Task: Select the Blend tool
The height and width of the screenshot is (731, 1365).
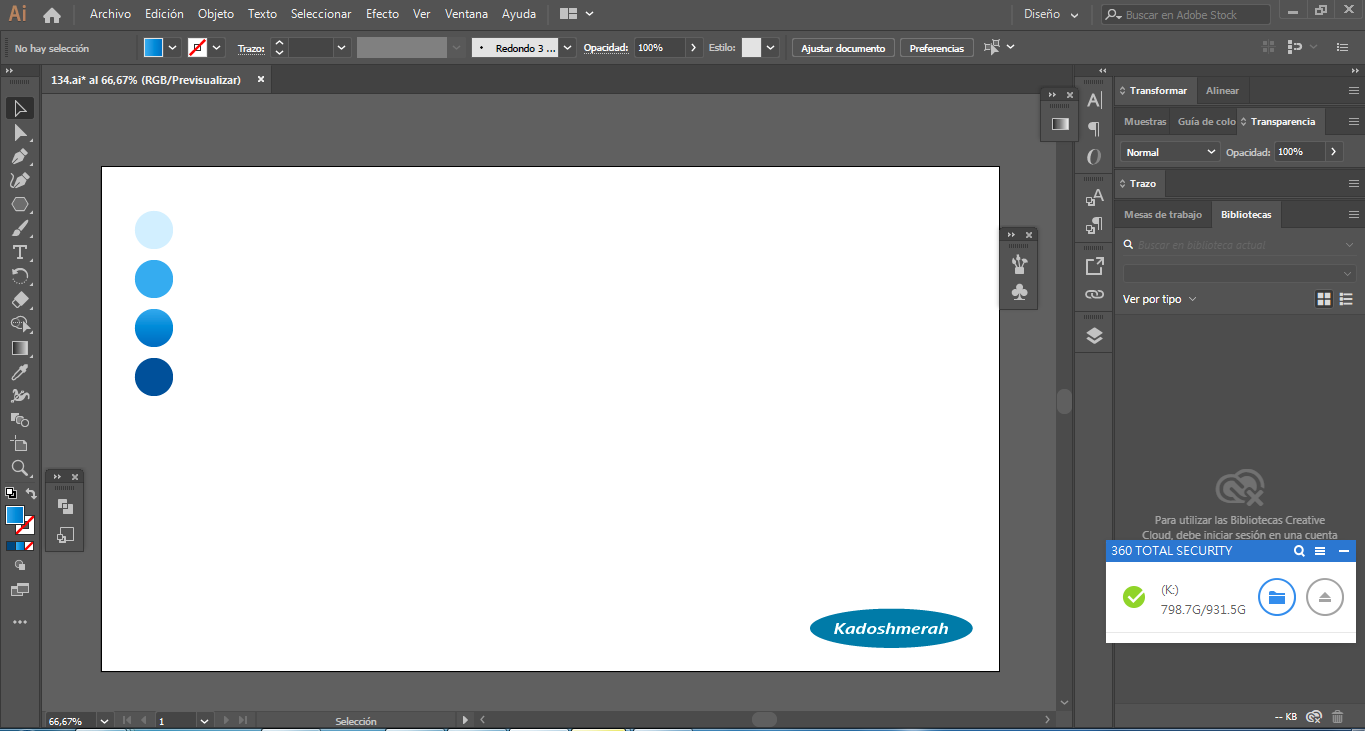Action: pyautogui.click(x=19, y=420)
